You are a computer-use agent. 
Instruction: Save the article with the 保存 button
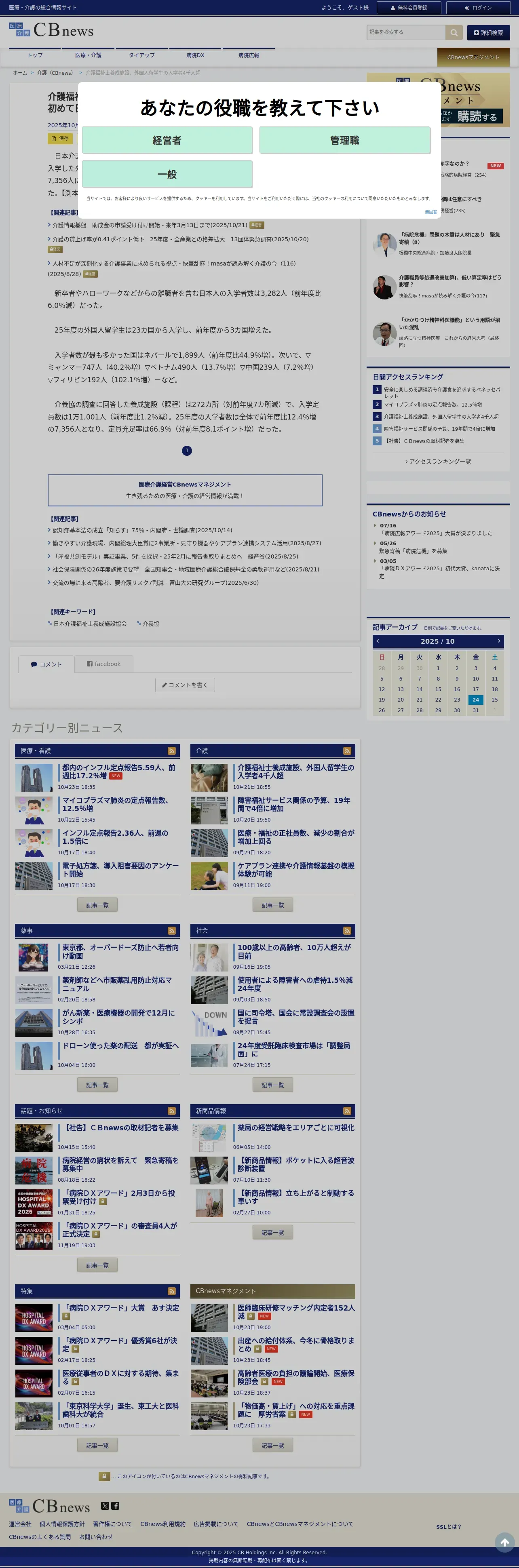tap(60, 138)
